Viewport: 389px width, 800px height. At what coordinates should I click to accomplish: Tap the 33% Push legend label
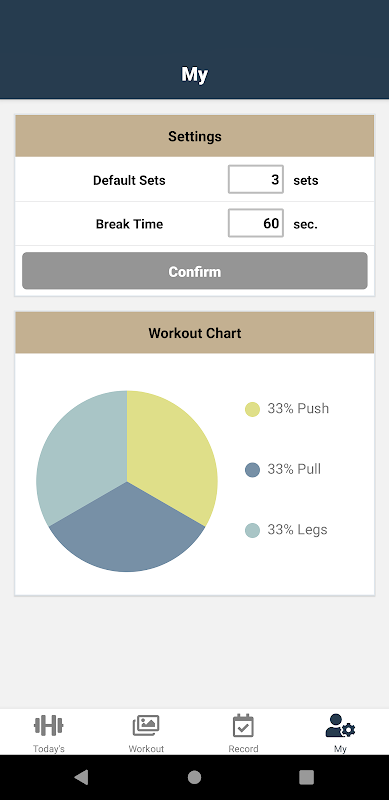pyautogui.click(x=298, y=409)
